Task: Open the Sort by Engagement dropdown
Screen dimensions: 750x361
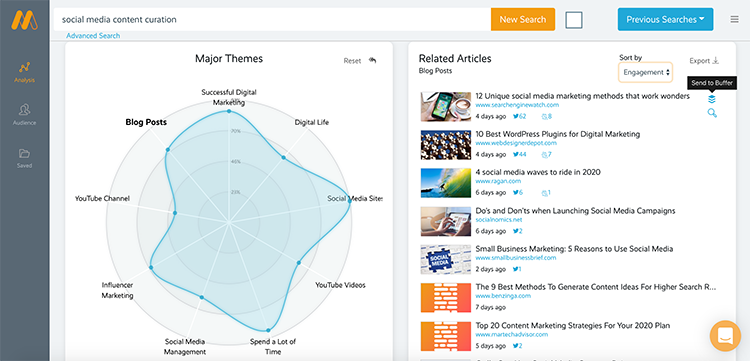Action: pos(645,73)
